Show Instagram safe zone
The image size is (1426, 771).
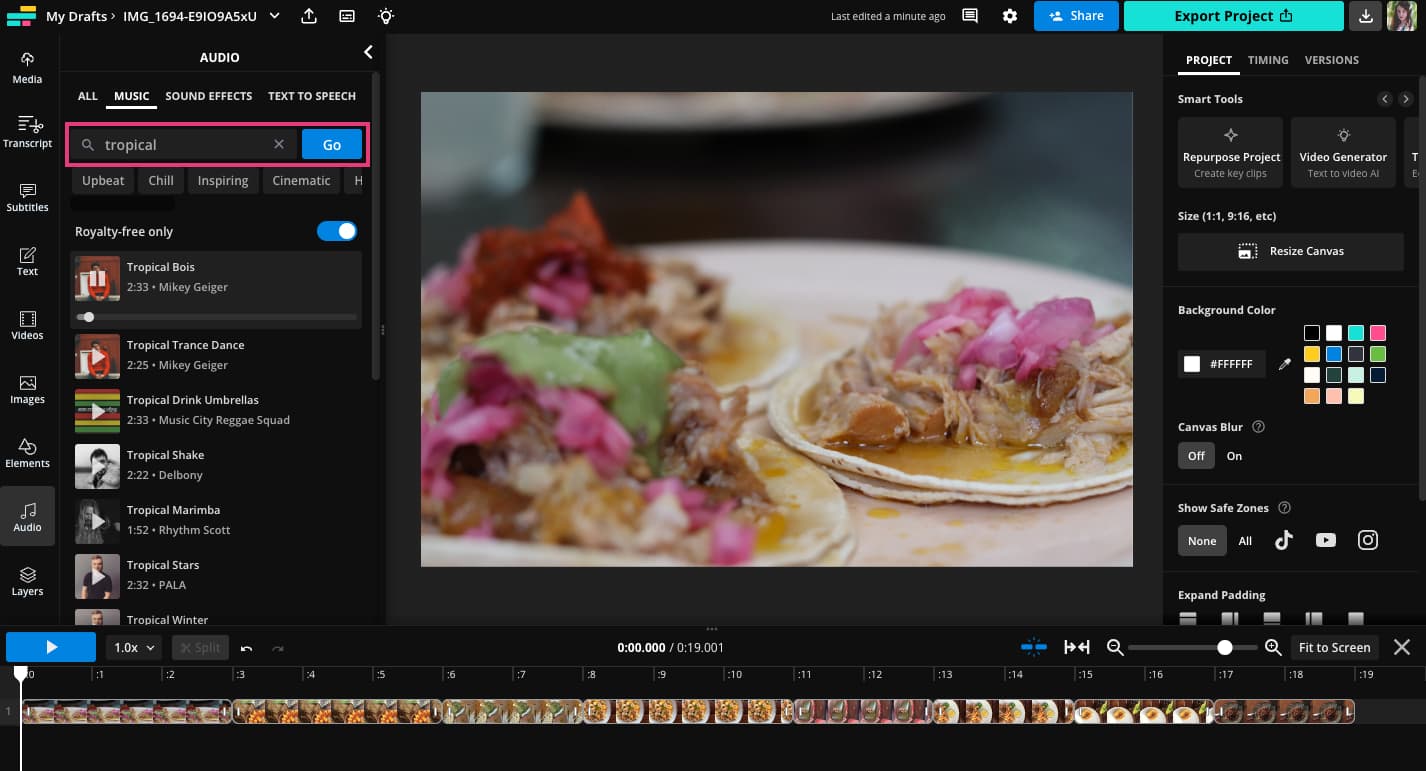click(x=1368, y=540)
